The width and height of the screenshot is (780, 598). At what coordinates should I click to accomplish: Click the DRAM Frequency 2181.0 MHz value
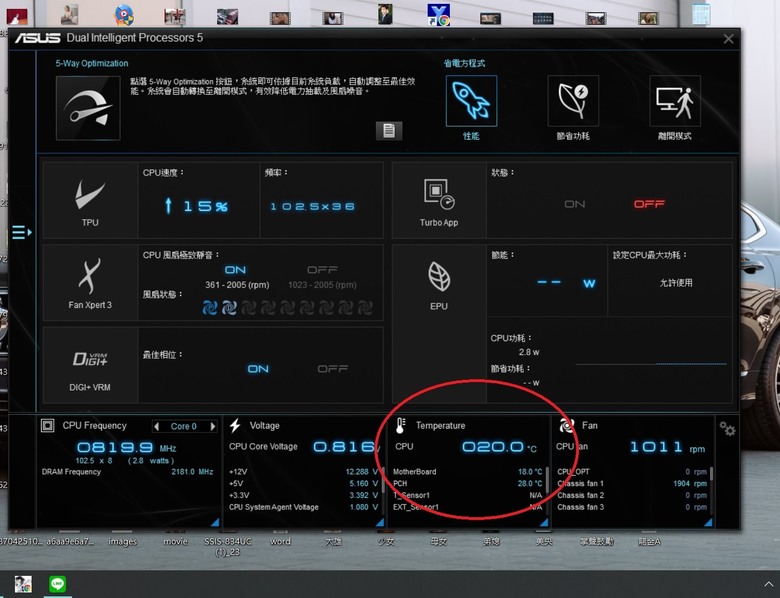(x=192, y=472)
